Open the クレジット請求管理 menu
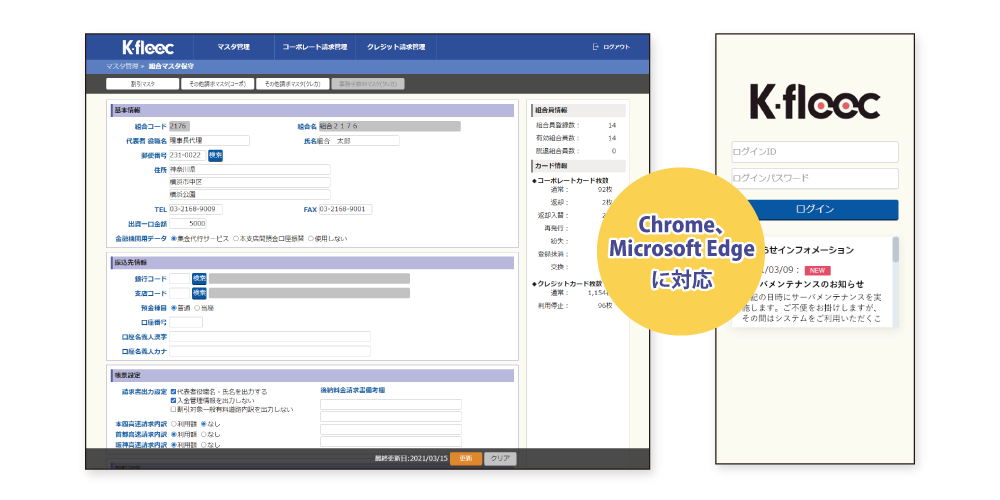Image resolution: width=1000 pixels, height=500 pixels. coord(395,47)
